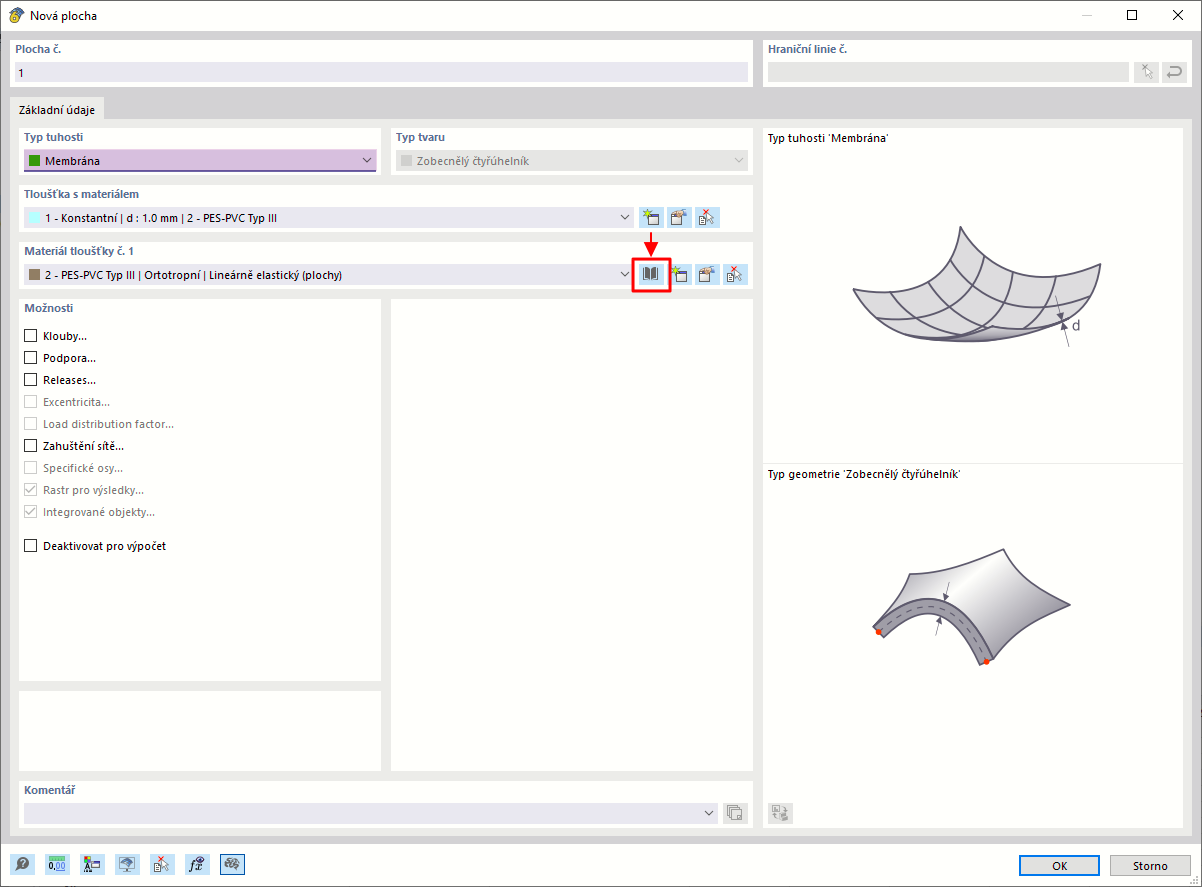Create new material in Materiál tloušťky row
Viewport: 1202px width, 887px height.
coord(680,274)
